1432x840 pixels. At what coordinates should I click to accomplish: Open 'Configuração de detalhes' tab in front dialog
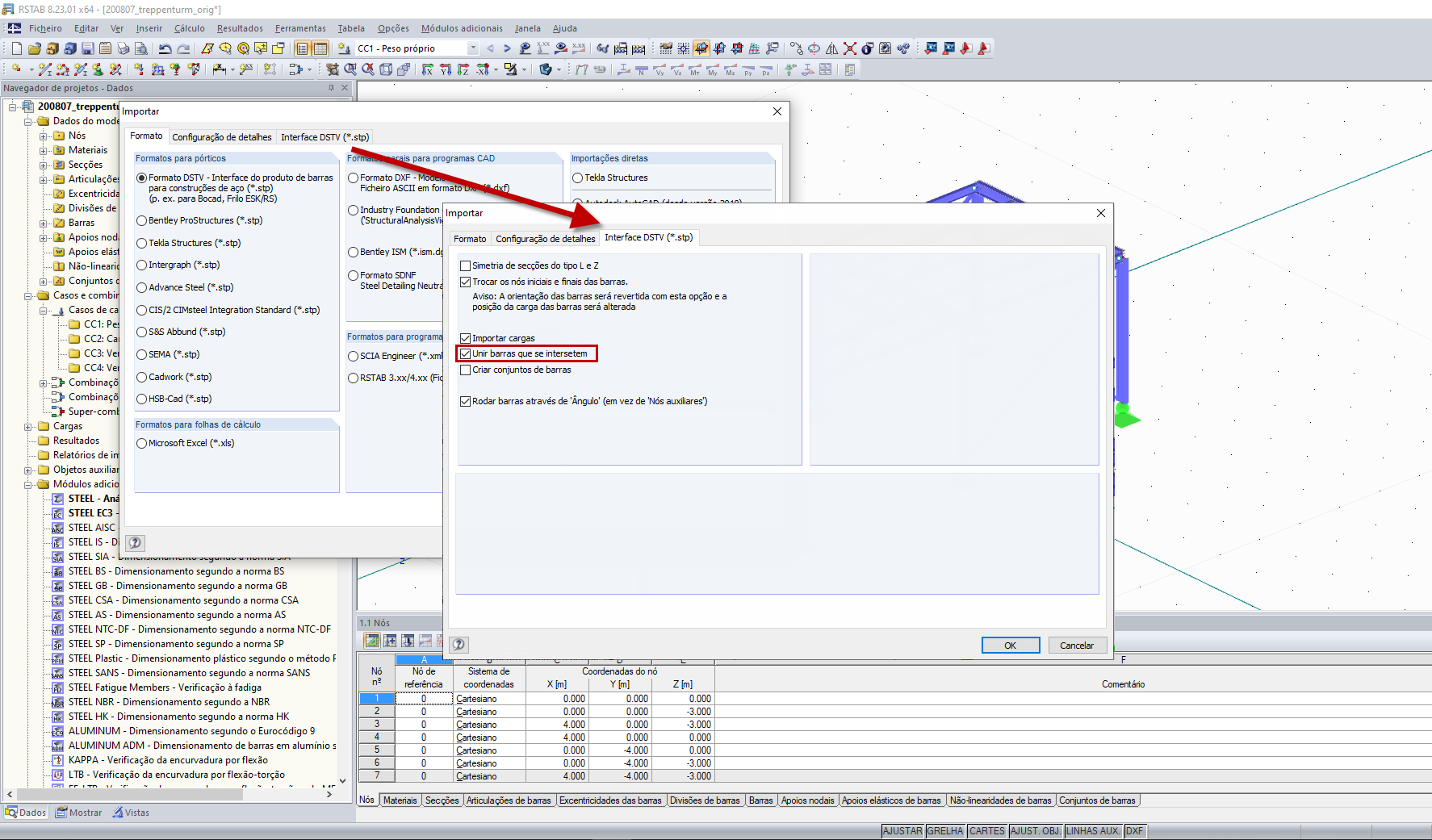click(x=546, y=239)
